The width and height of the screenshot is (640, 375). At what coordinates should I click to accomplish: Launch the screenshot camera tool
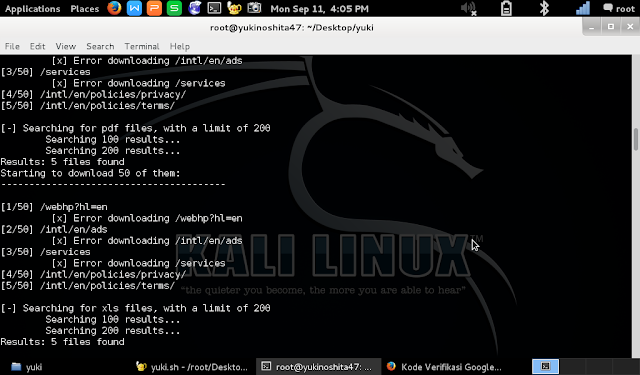coord(254,8)
